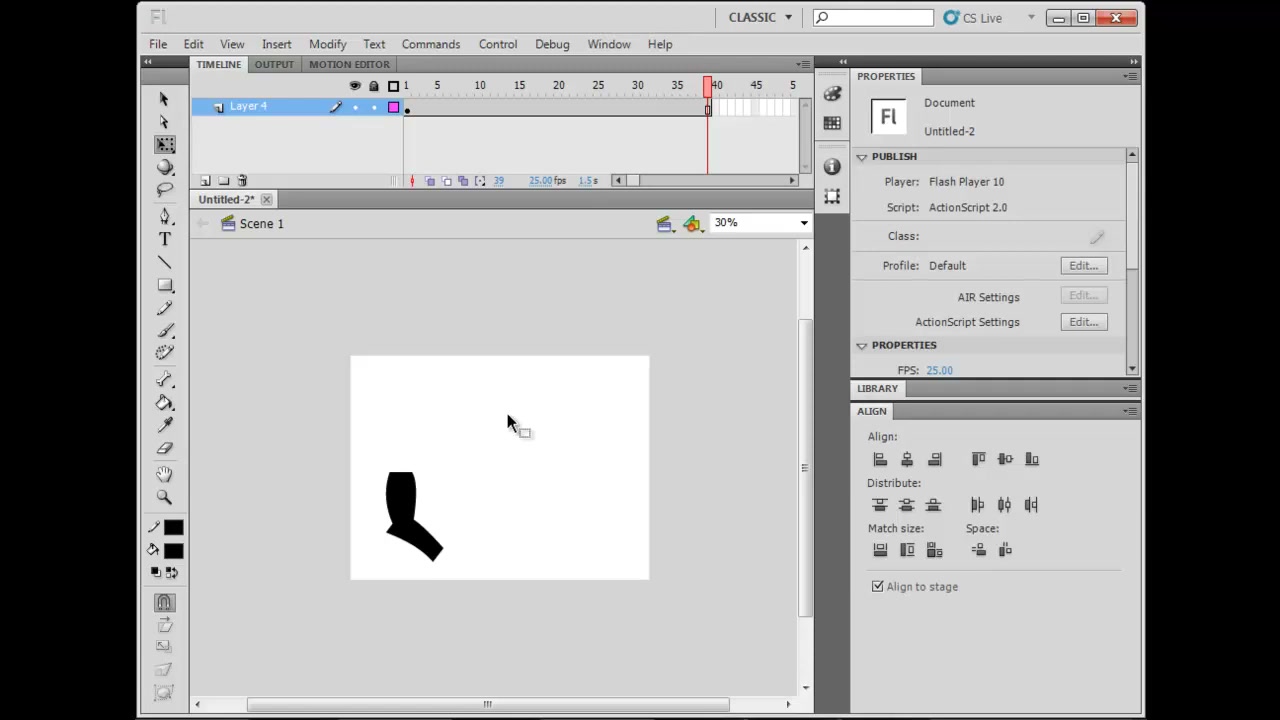Viewport: 1280px width, 720px height.
Task: Select the Text tool in toolbar
Action: (165, 239)
